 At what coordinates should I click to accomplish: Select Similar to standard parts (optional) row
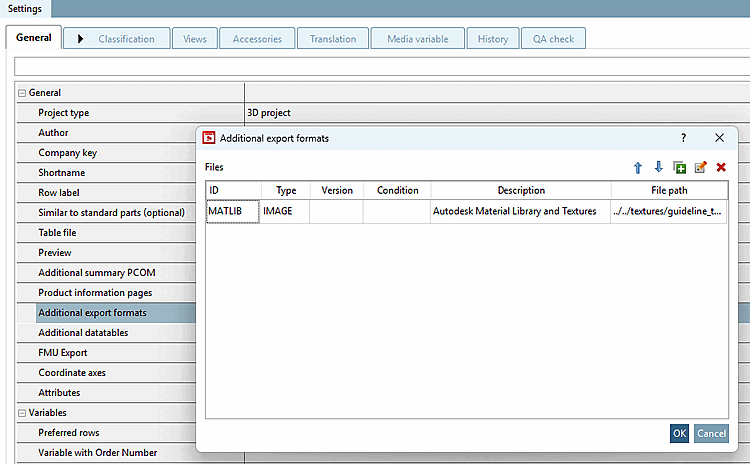click(x=106, y=213)
